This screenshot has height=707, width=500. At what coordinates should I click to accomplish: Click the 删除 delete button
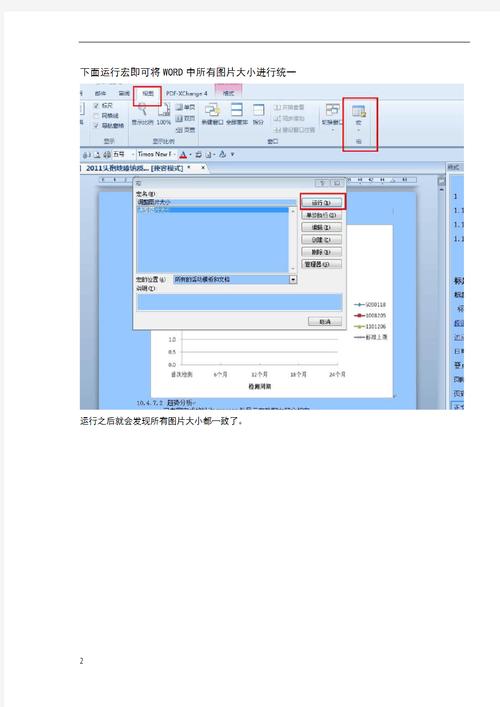point(321,252)
